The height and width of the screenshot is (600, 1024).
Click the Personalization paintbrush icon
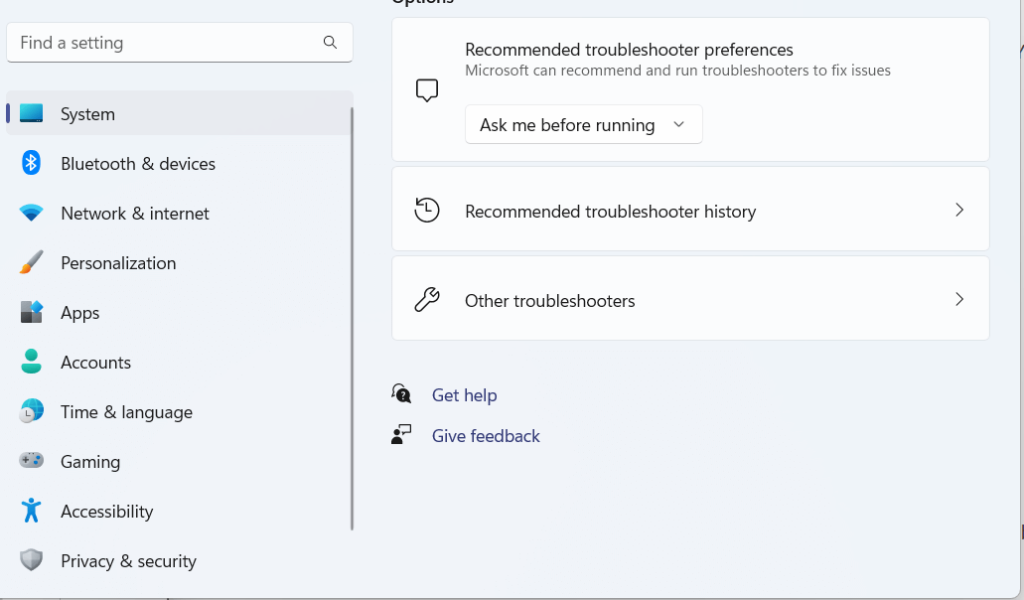(31, 262)
